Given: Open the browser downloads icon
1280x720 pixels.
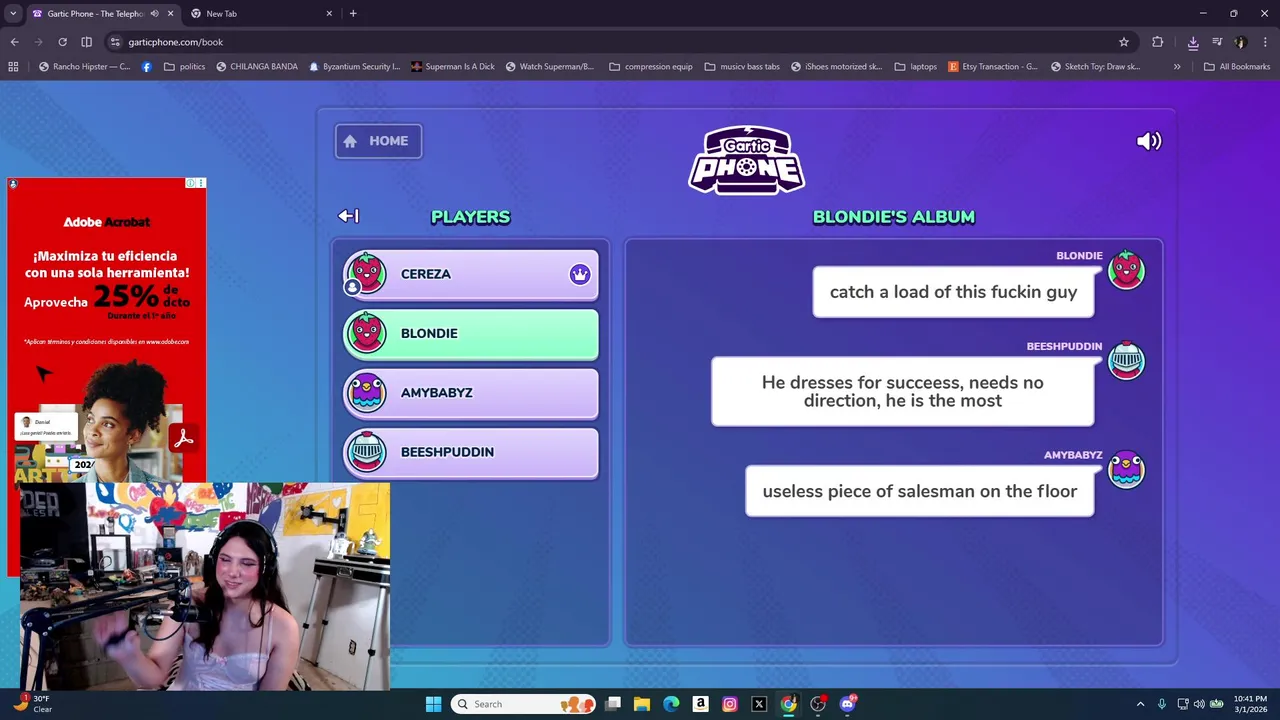Looking at the screenshot, I should [x=1193, y=42].
